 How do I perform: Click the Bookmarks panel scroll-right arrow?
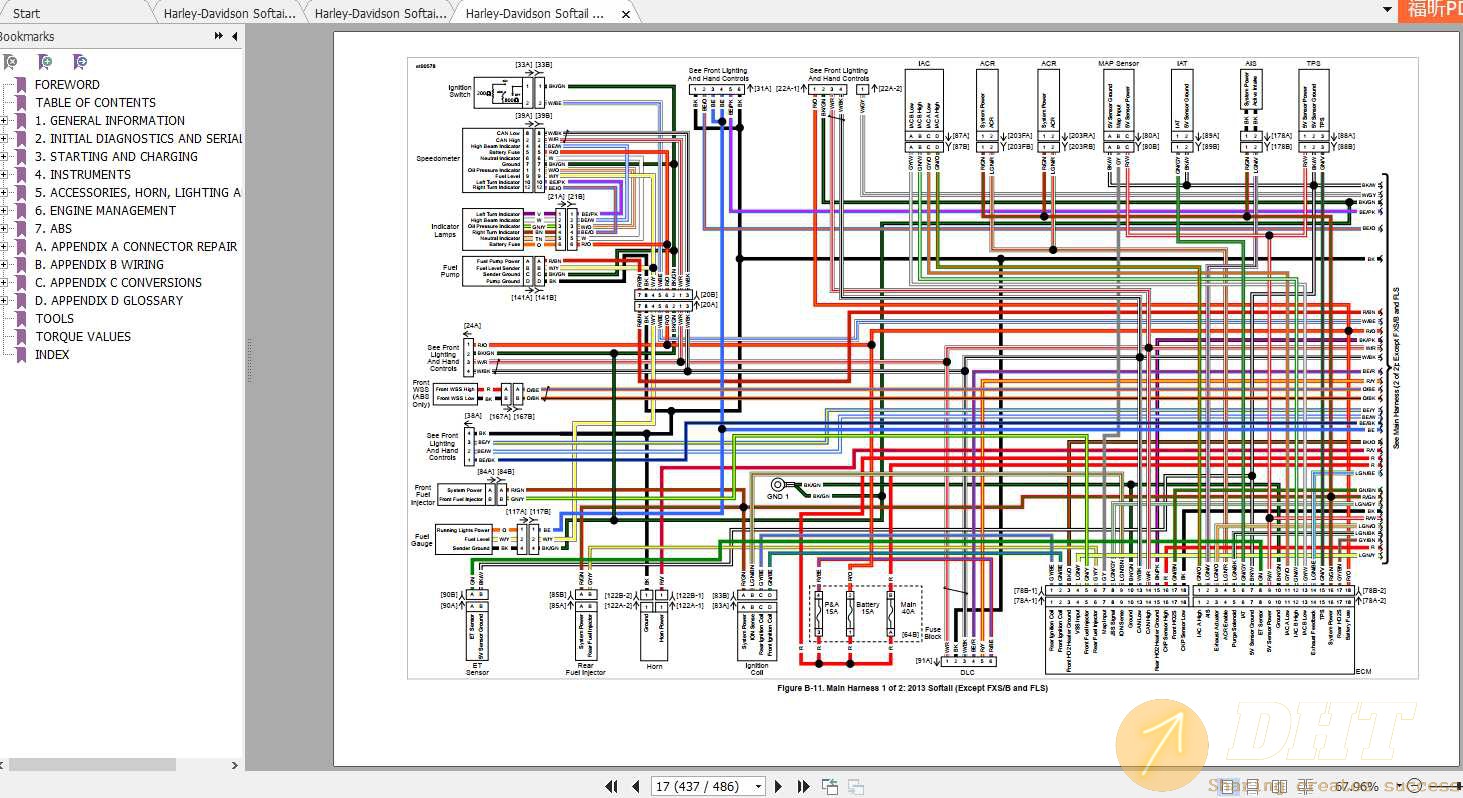[x=235, y=765]
